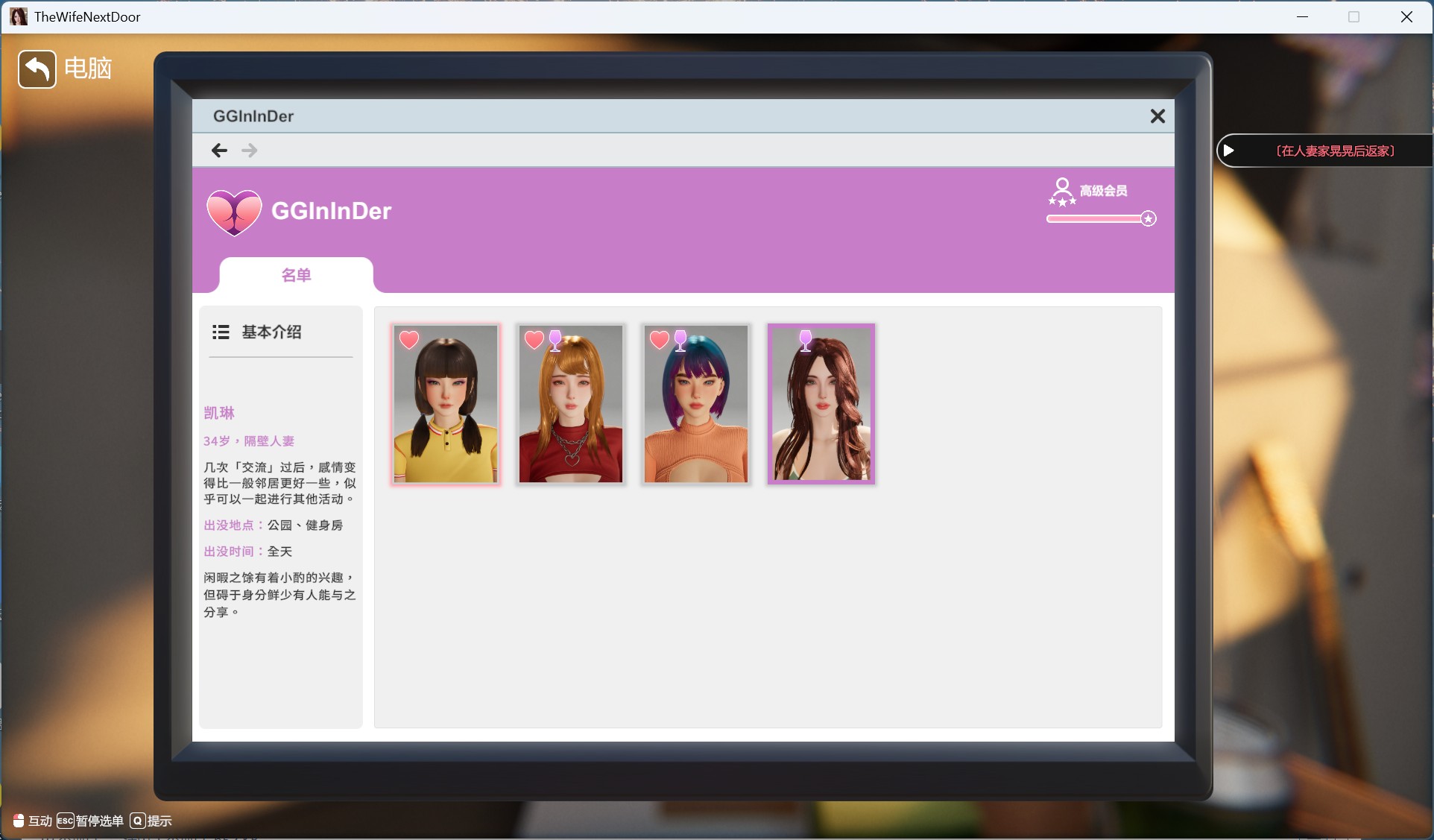
Task: Click the Q 提示 hint icon
Action: pos(139,821)
